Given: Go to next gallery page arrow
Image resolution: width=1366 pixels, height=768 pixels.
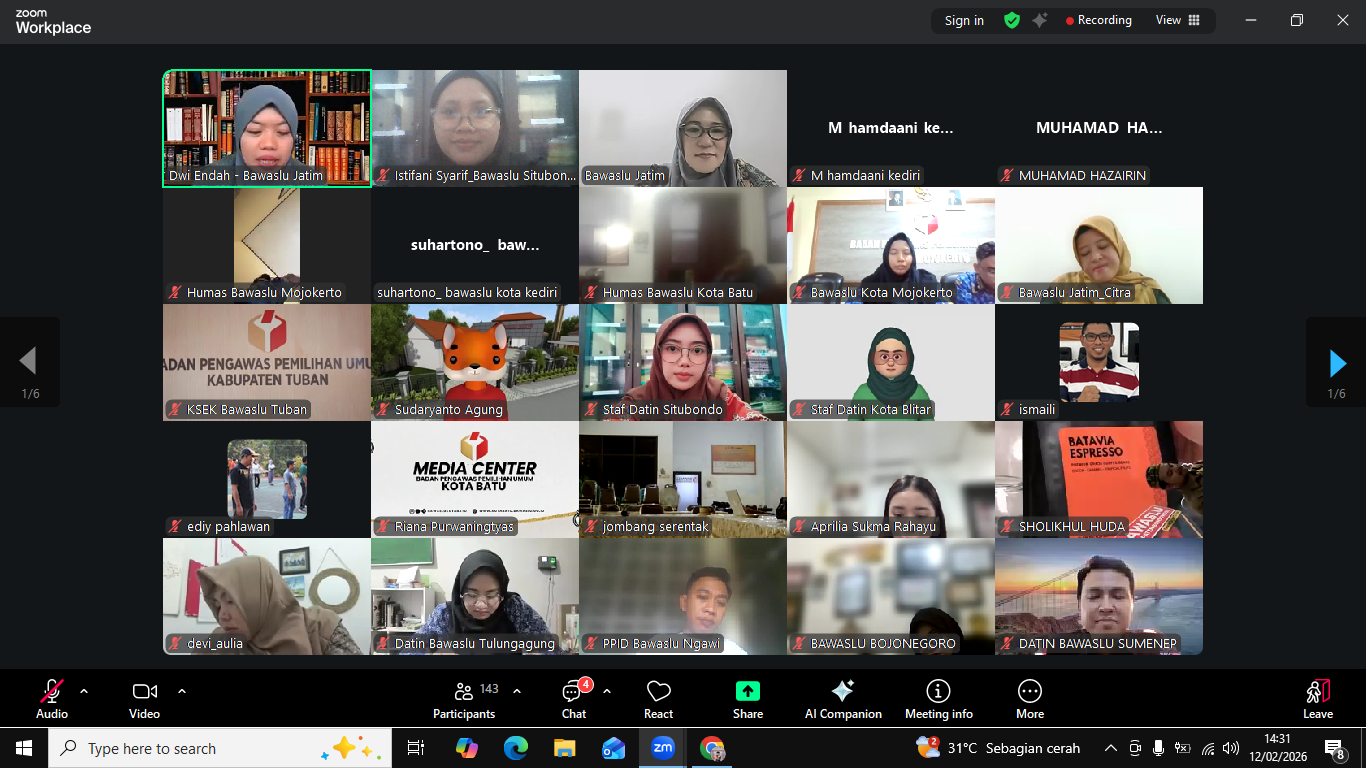Looking at the screenshot, I should [x=1337, y=363].
